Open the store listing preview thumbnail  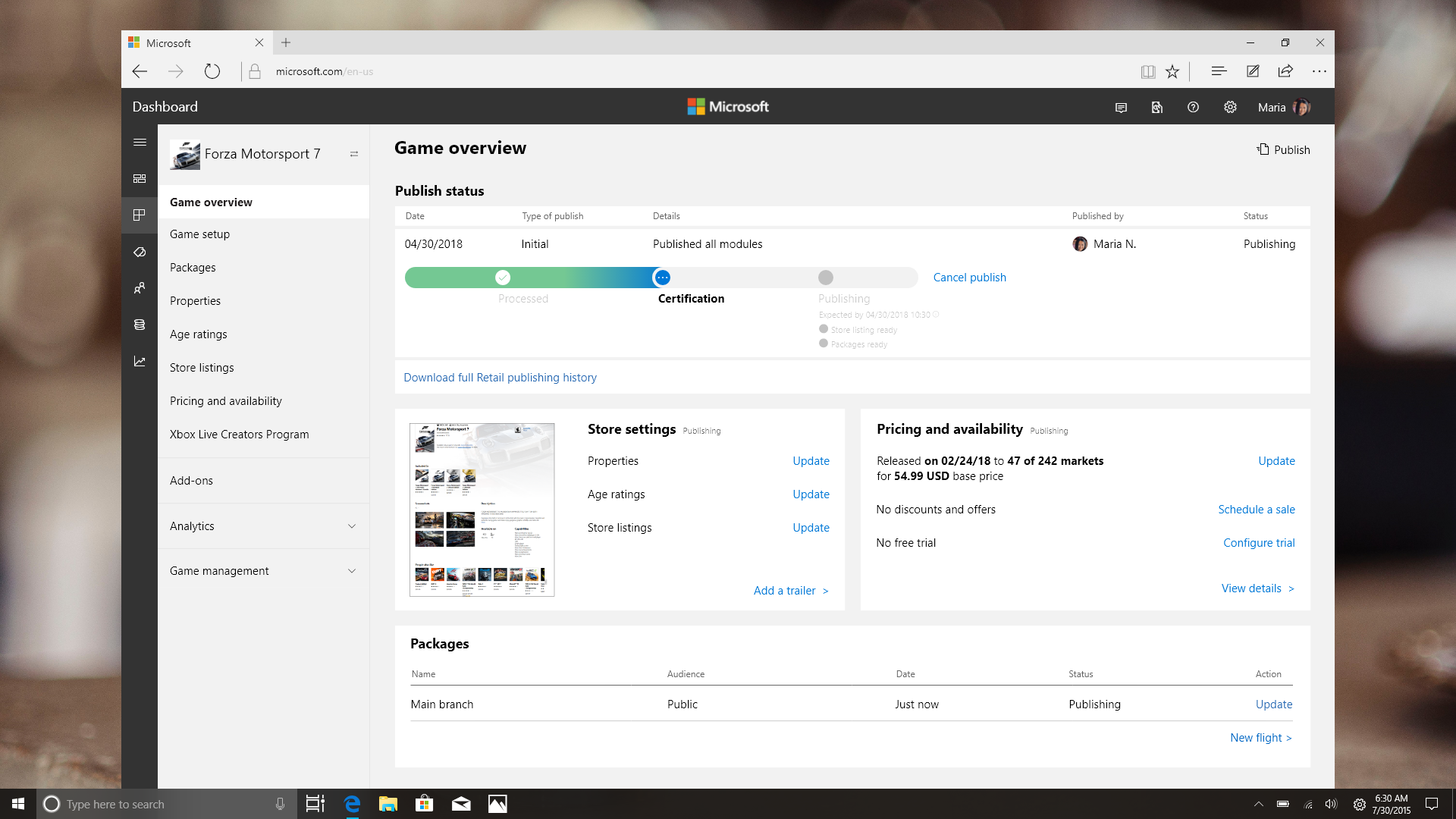coord(482,510)
